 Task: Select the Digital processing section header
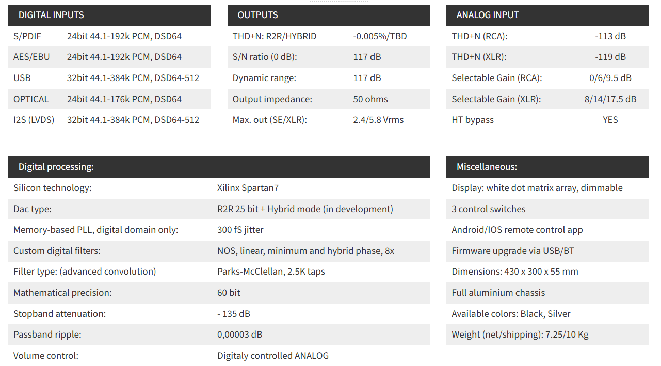pyautogui.click(x=219, y=167)
